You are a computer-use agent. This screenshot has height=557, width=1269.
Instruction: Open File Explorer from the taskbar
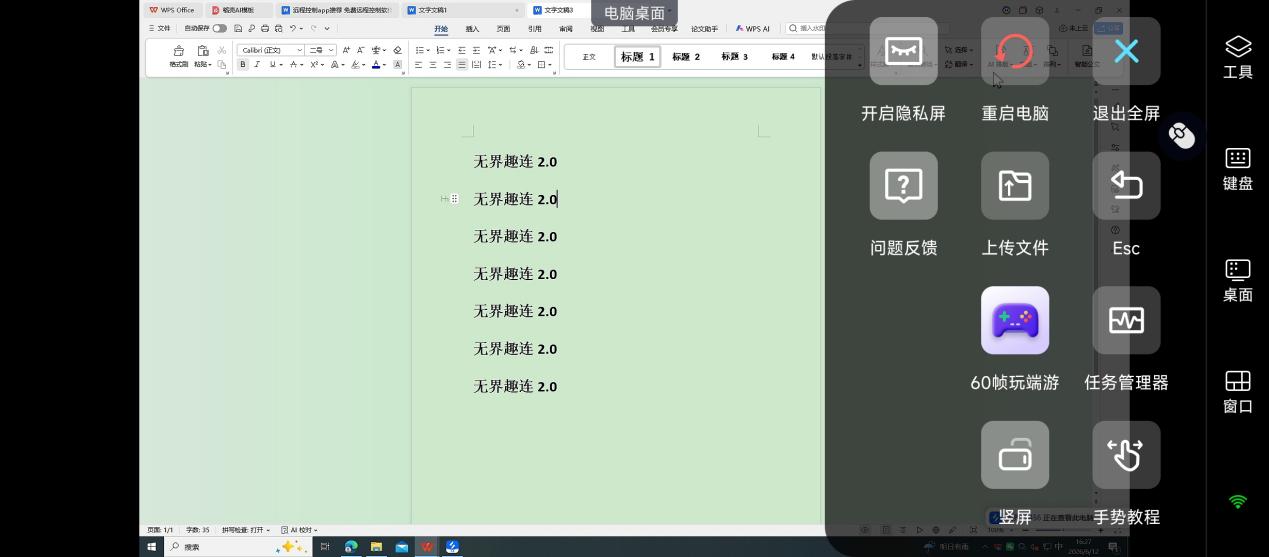point(376,547)
